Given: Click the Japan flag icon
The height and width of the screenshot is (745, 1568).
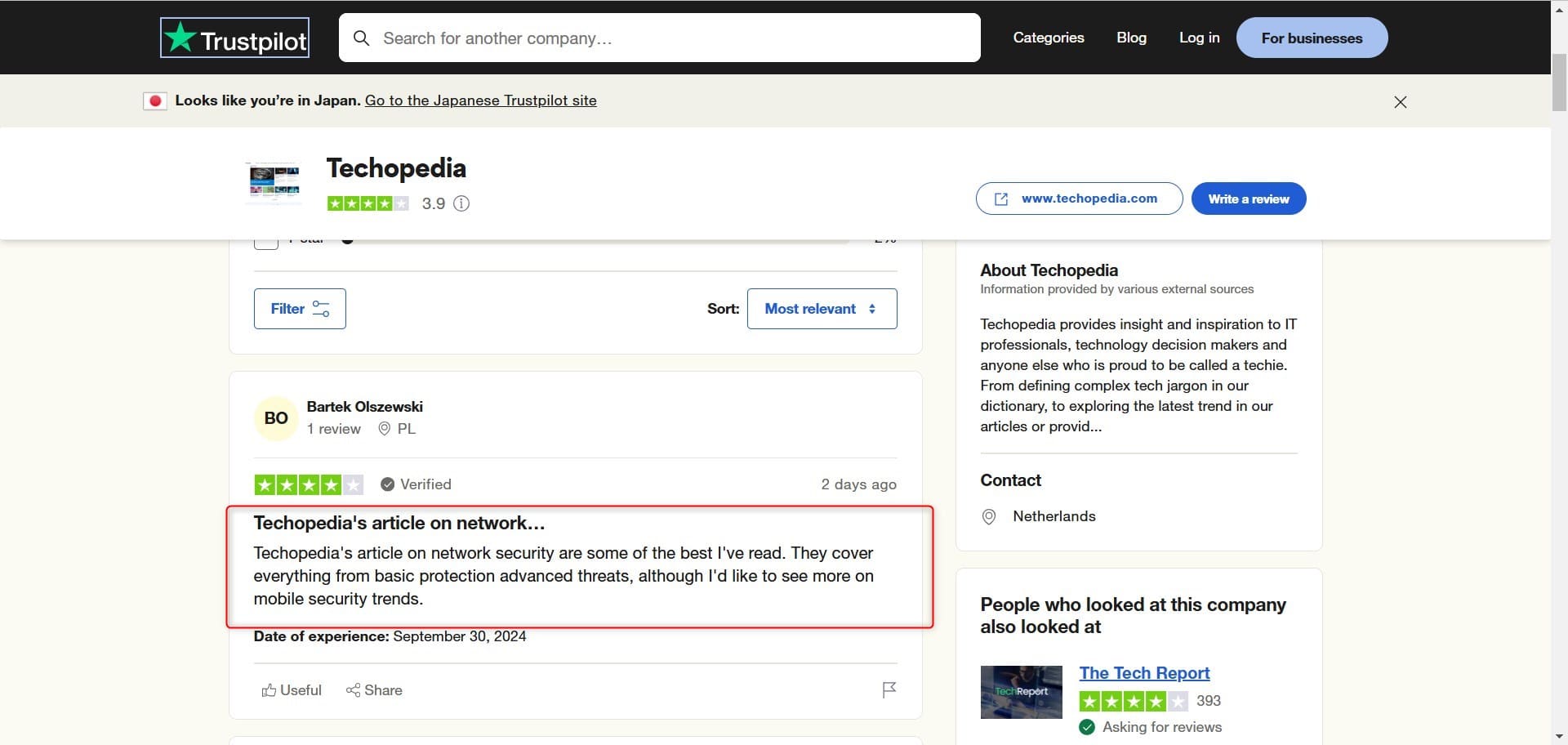Looking at the screenshot, I should tap(155, 101).
